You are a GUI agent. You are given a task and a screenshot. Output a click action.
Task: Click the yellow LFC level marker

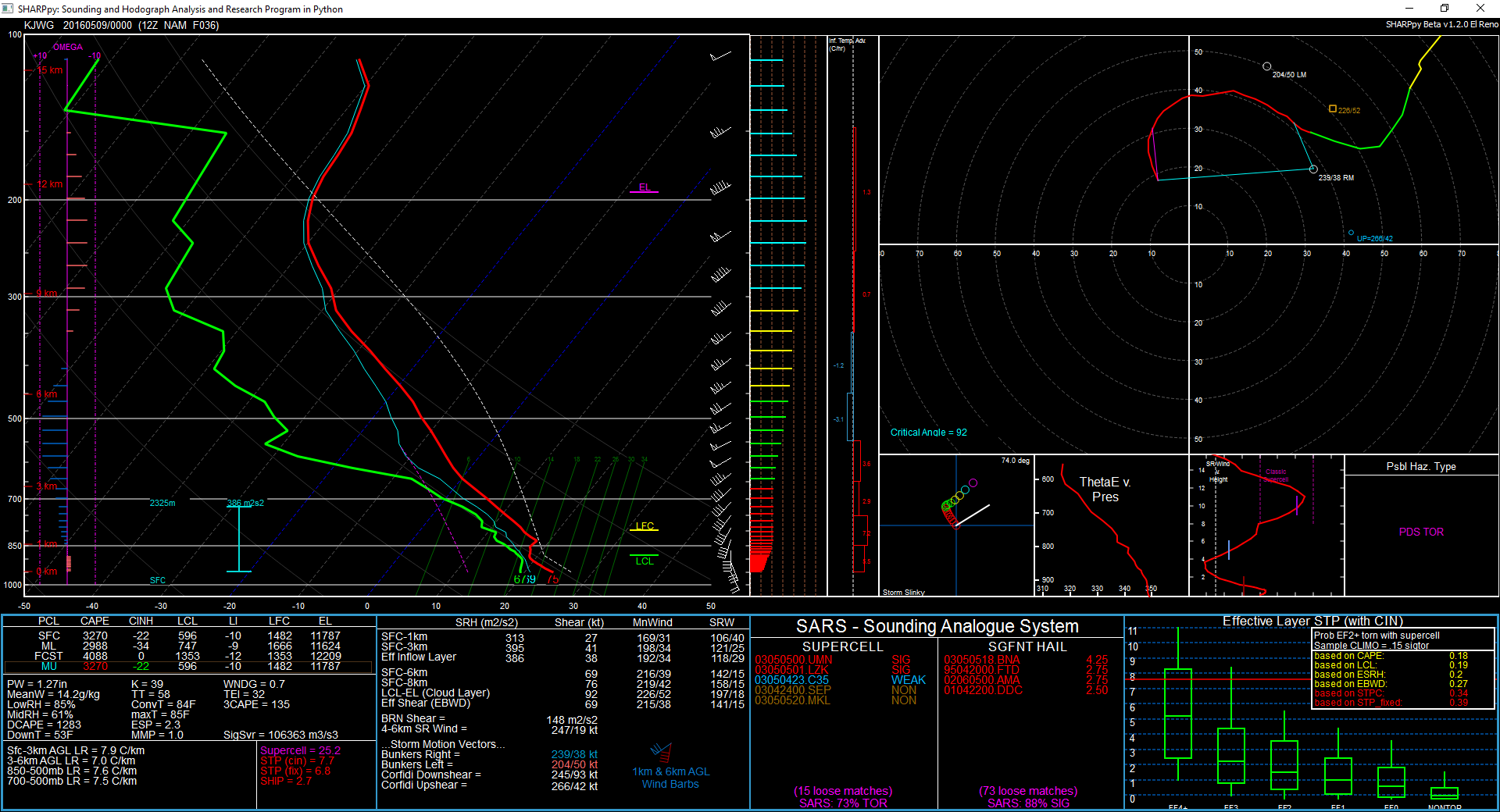tap(644, 527)
